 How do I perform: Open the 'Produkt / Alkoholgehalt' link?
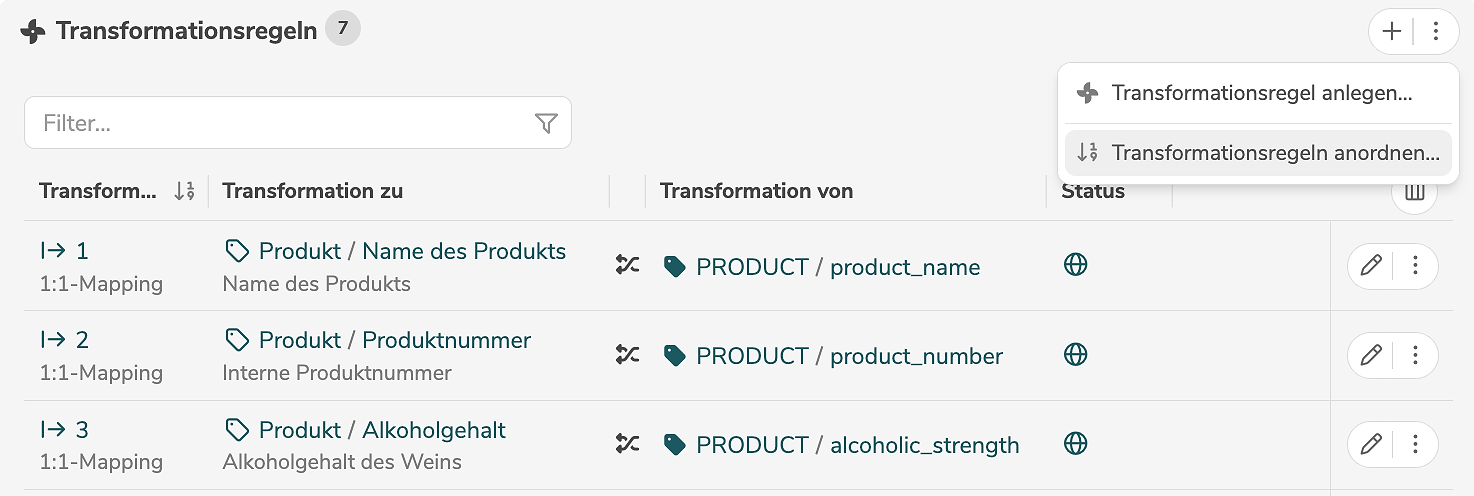[381, 430]
